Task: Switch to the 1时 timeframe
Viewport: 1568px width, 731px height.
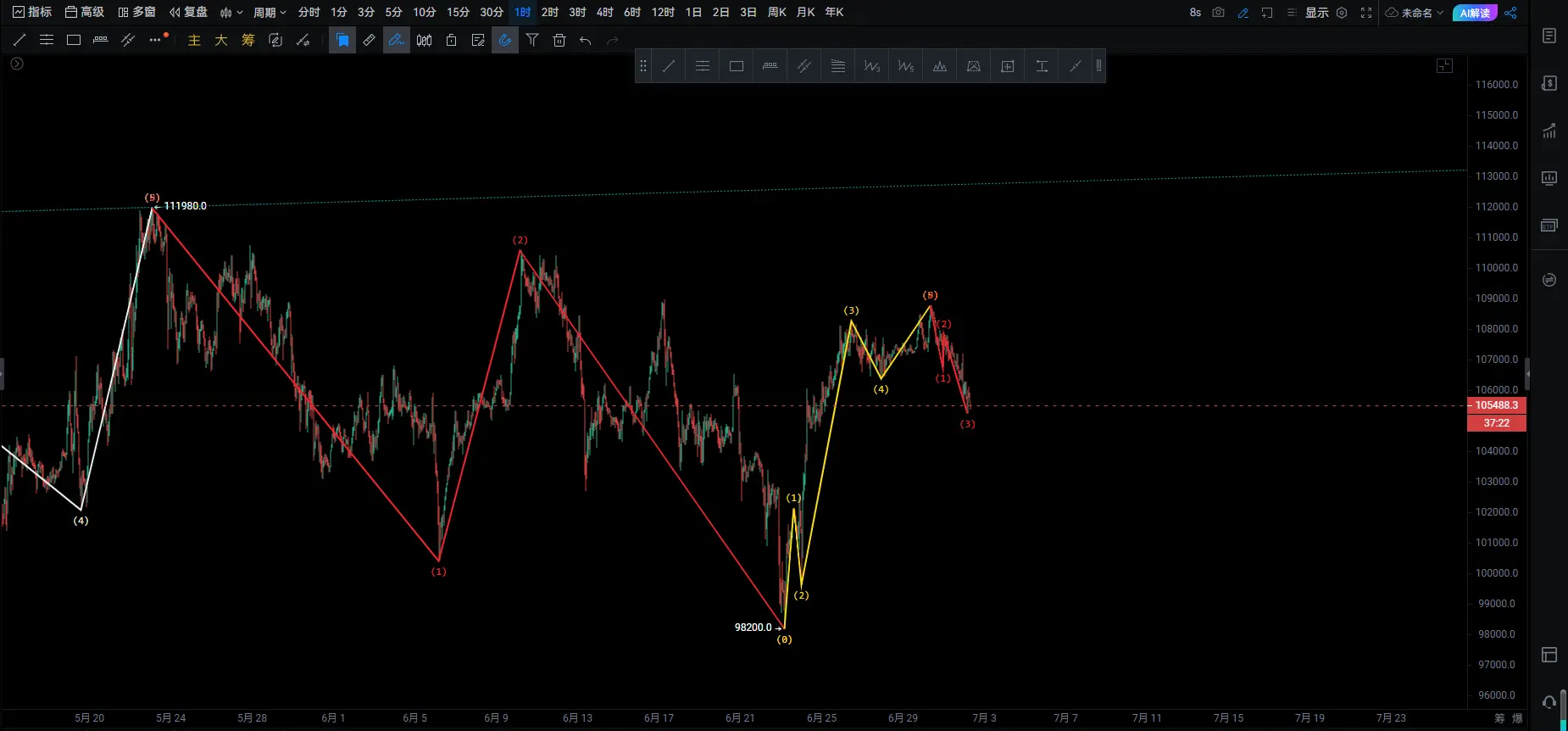Action: (x=523, y=13)
